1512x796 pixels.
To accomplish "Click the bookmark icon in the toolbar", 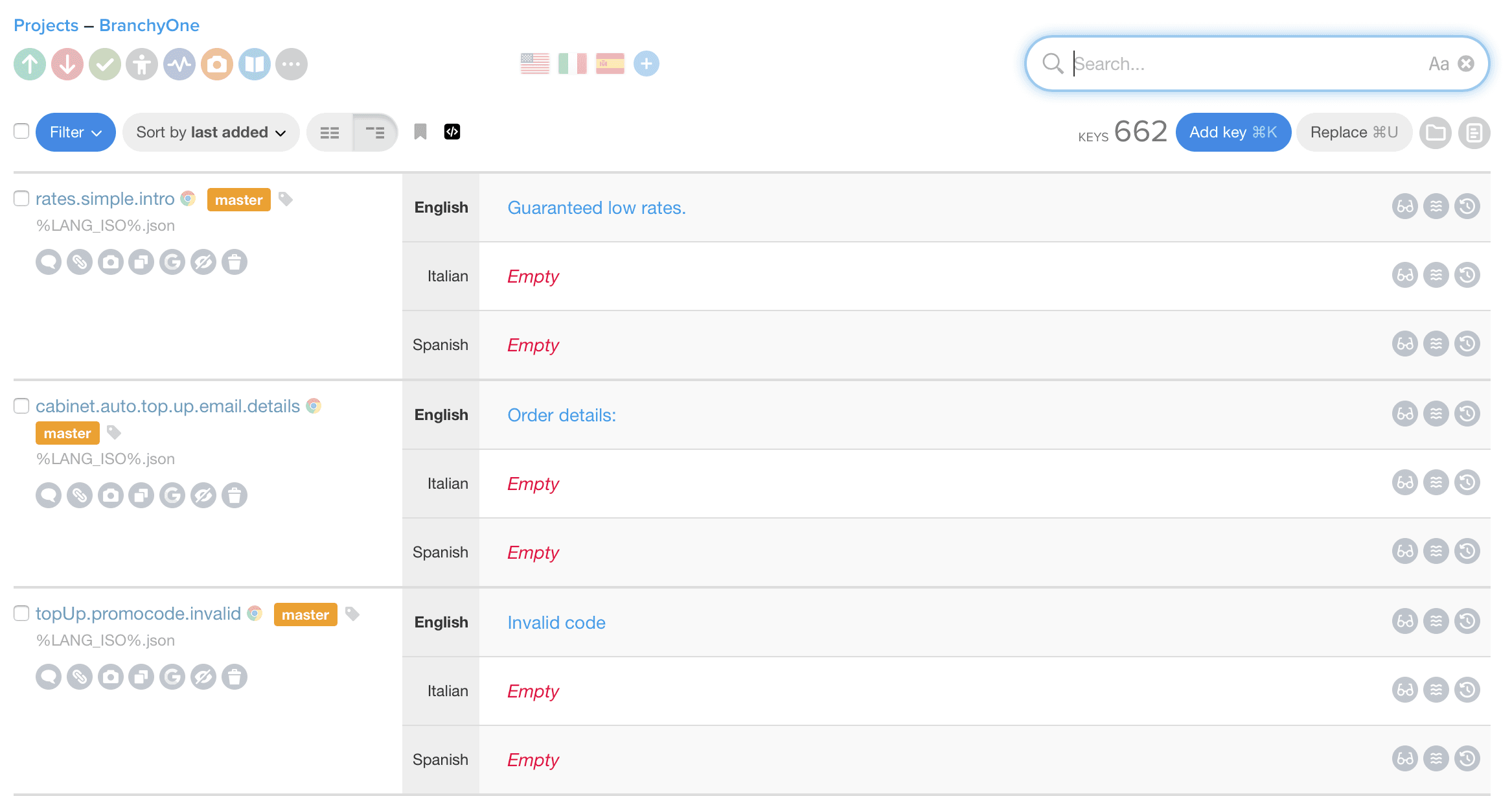I will pyautogui.click(x=420, y=132).
